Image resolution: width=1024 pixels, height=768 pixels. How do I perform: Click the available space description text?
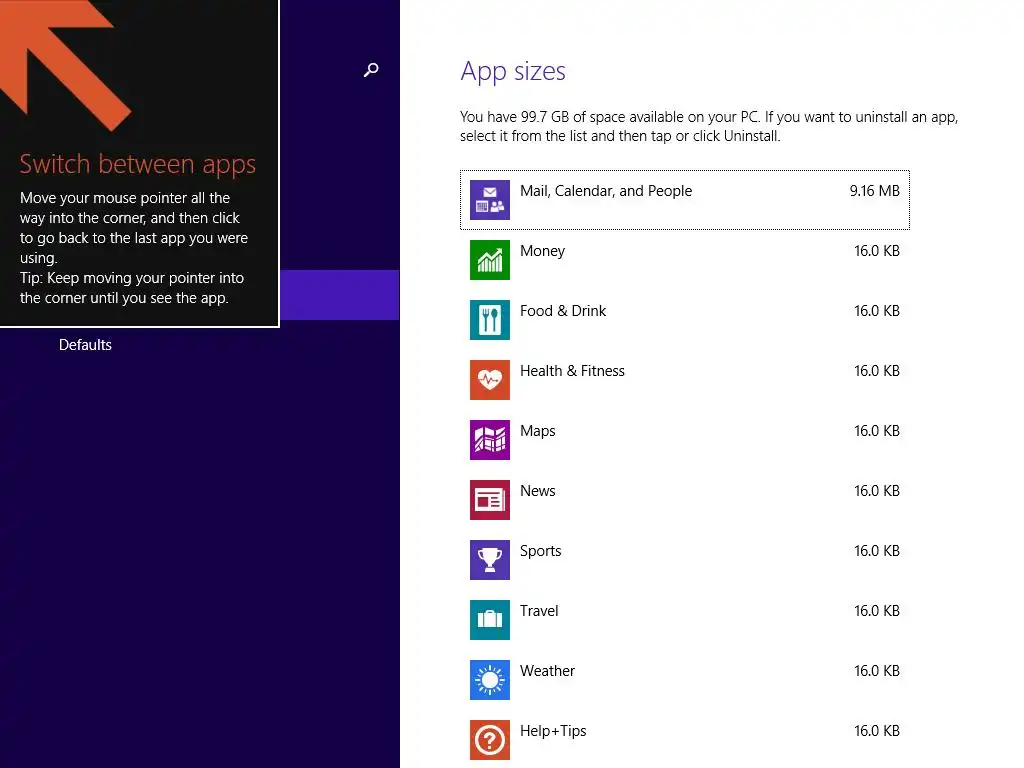point(709,127)
